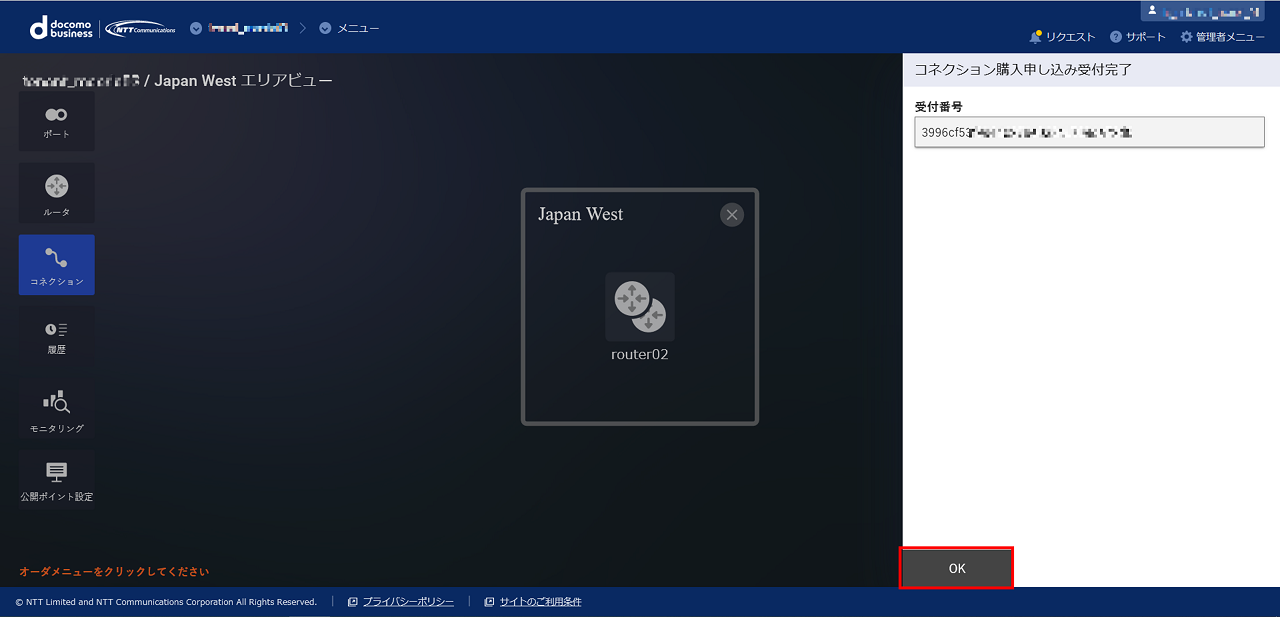Click the NTT Communications logo
Viewport: 1280px width, 617px height.
pos(140,28)
